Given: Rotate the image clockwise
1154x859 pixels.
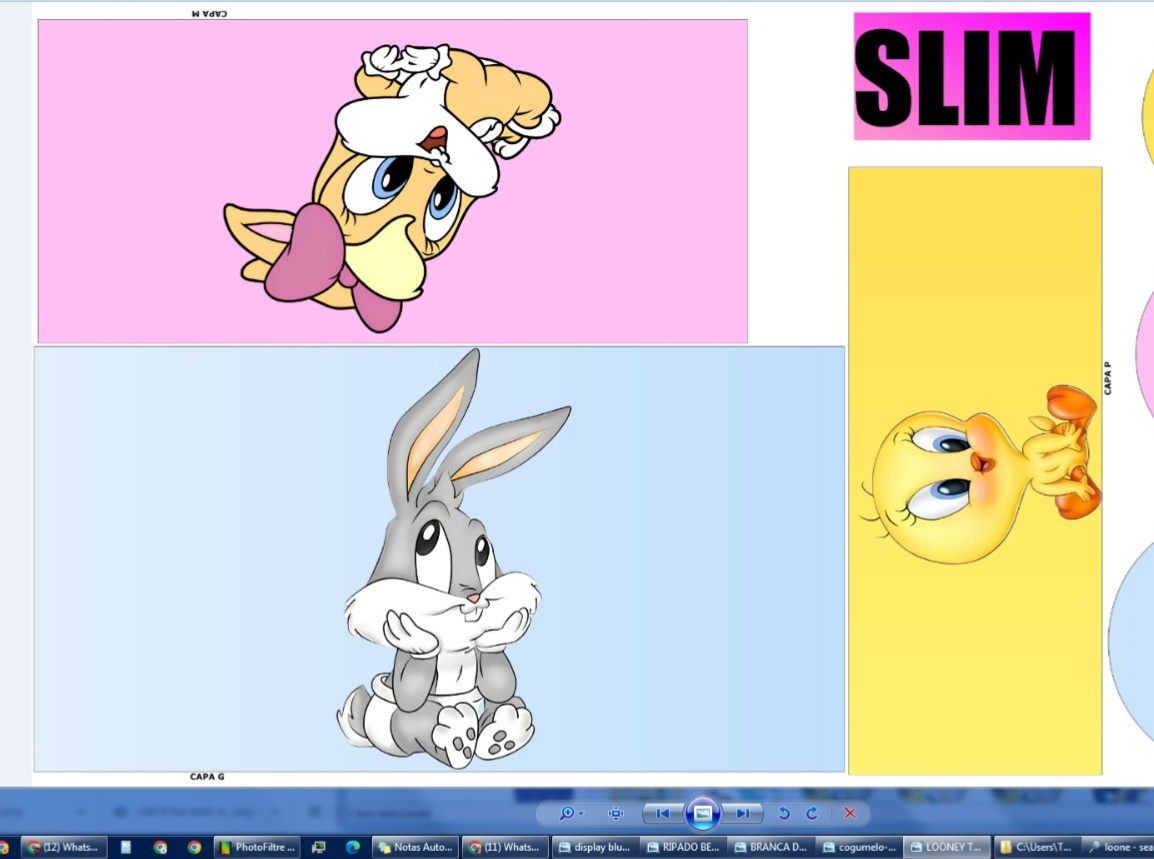Looking at the screenshot, I should [812, 813].
